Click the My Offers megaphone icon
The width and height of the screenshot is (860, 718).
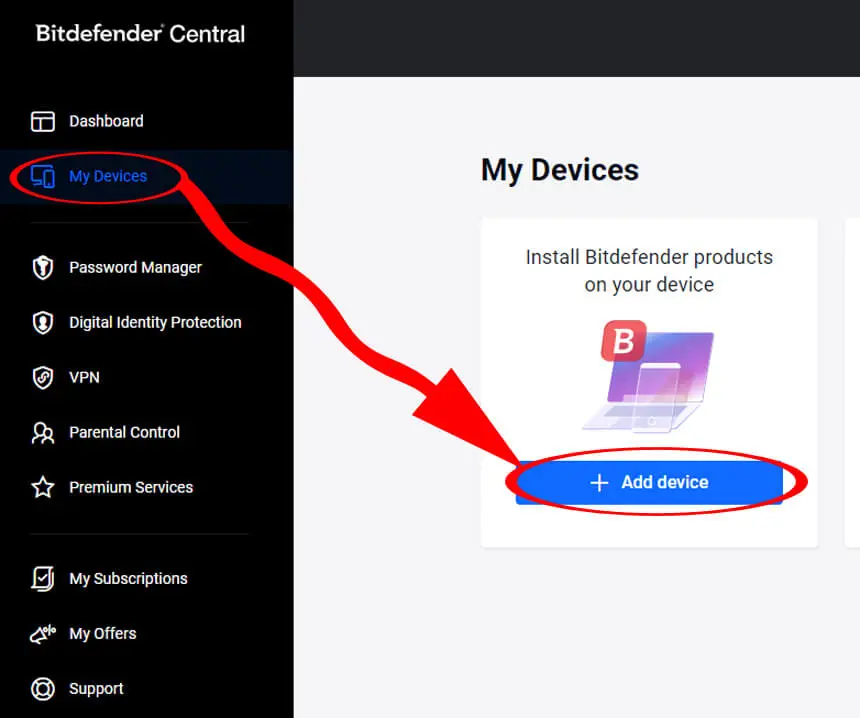coord(43,634)
